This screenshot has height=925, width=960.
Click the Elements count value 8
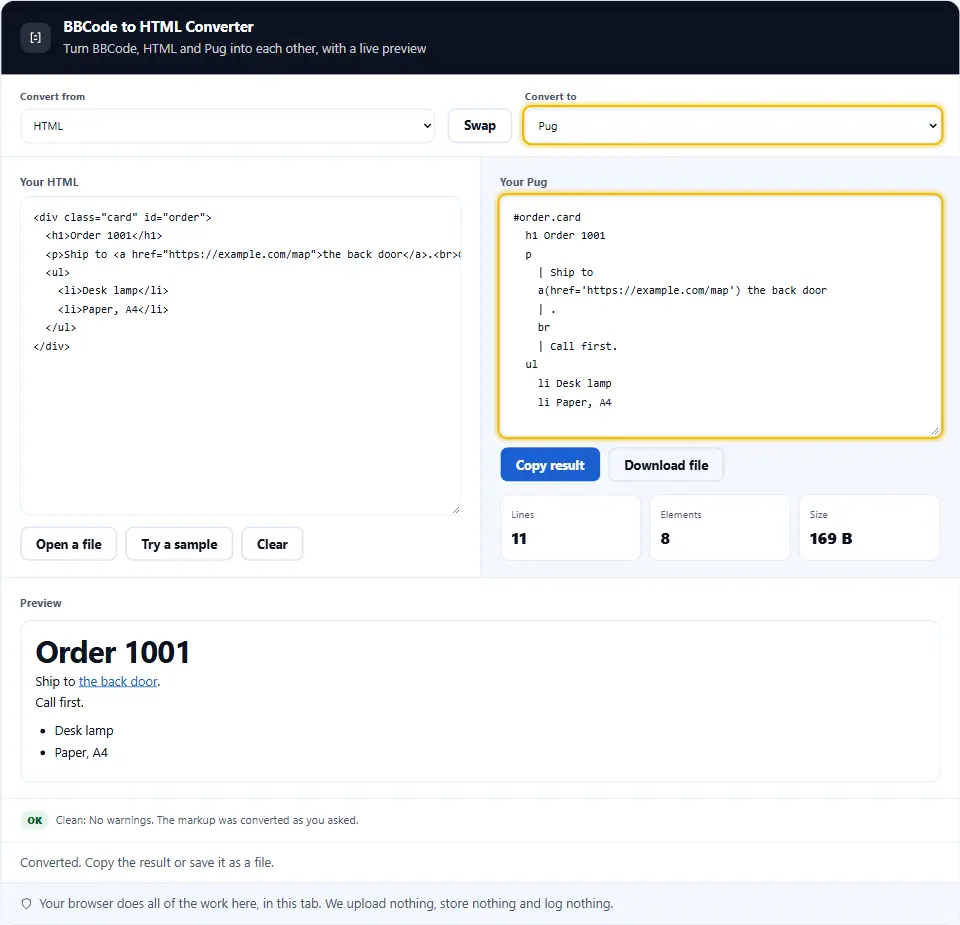point(665,539)
